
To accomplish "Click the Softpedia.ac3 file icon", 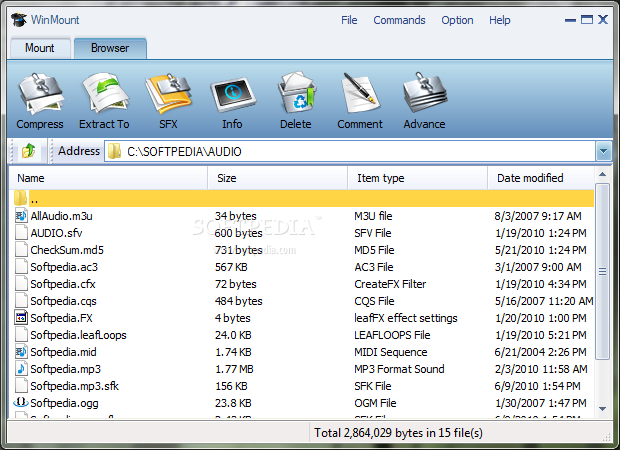I will pyautogui.click(x=21, y=267).
